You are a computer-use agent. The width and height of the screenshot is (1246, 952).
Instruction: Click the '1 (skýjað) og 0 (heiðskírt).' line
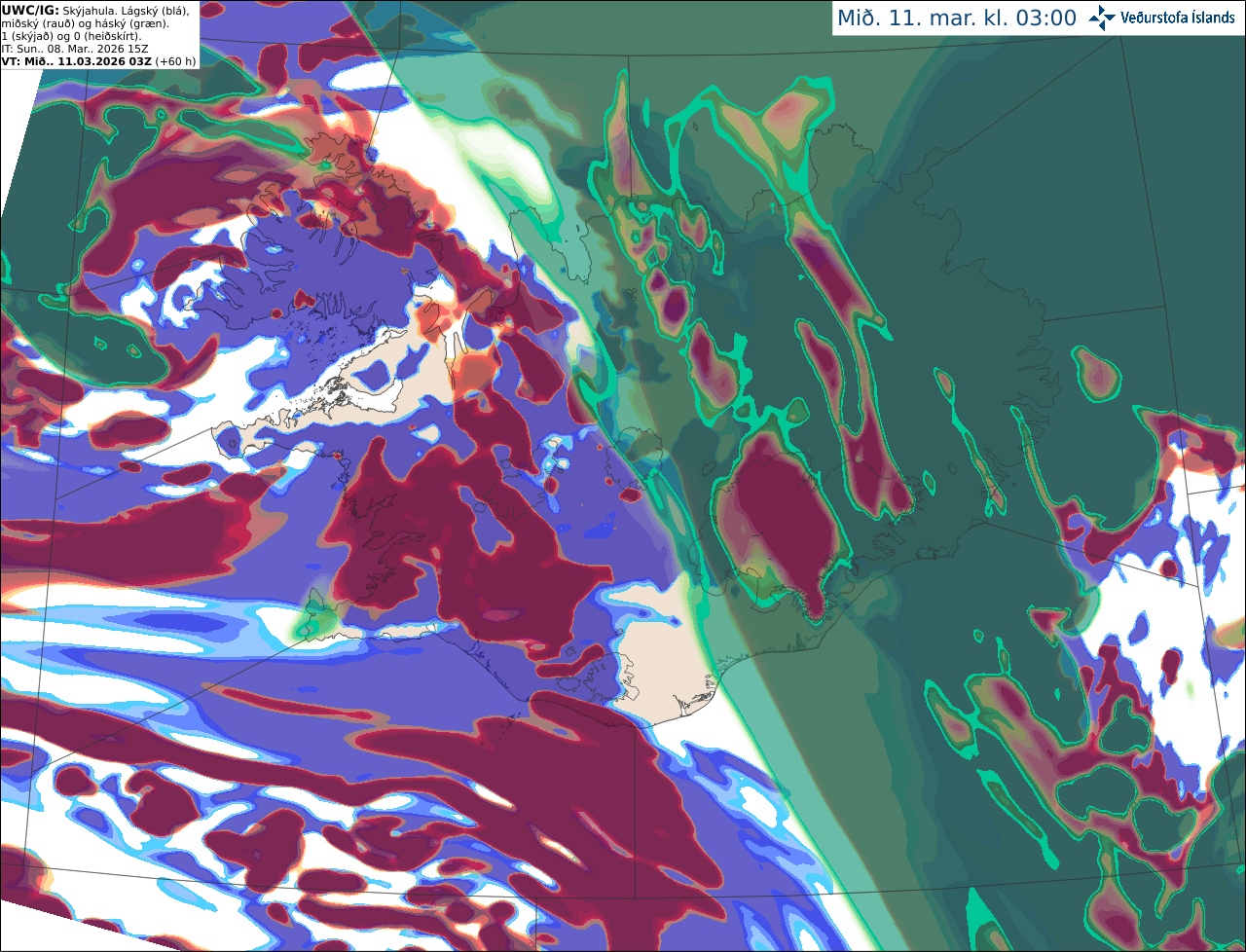pos(71,36)
